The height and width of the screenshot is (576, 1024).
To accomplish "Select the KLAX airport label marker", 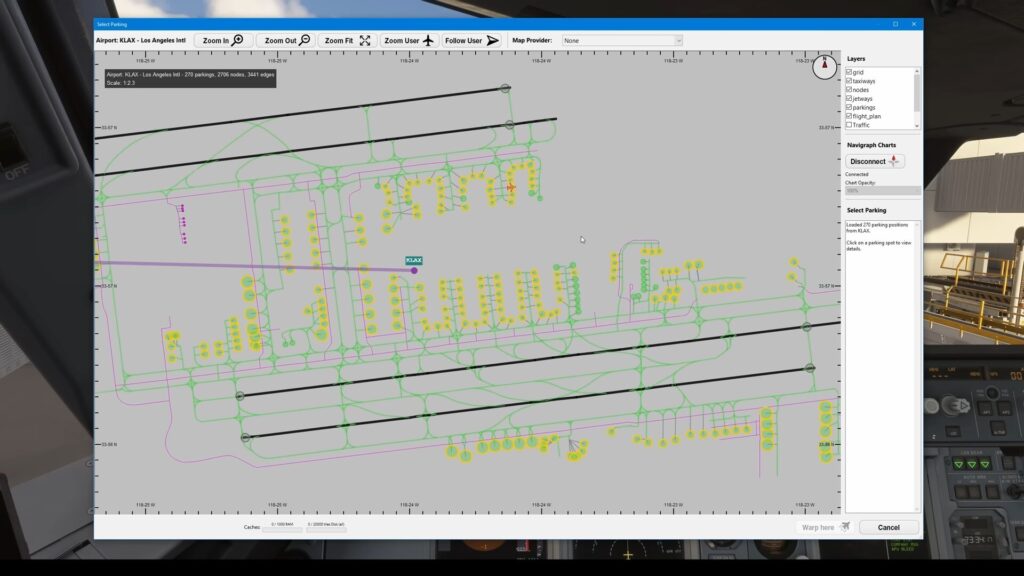I will click(414, 261).
